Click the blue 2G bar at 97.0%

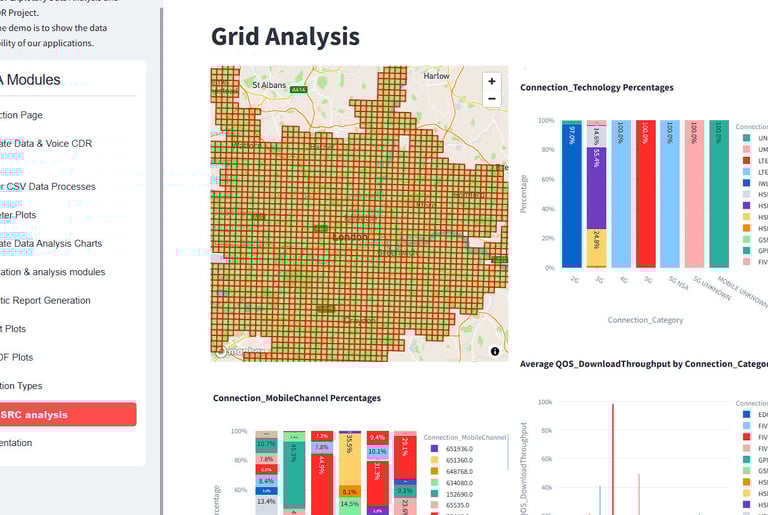[572, 196]
